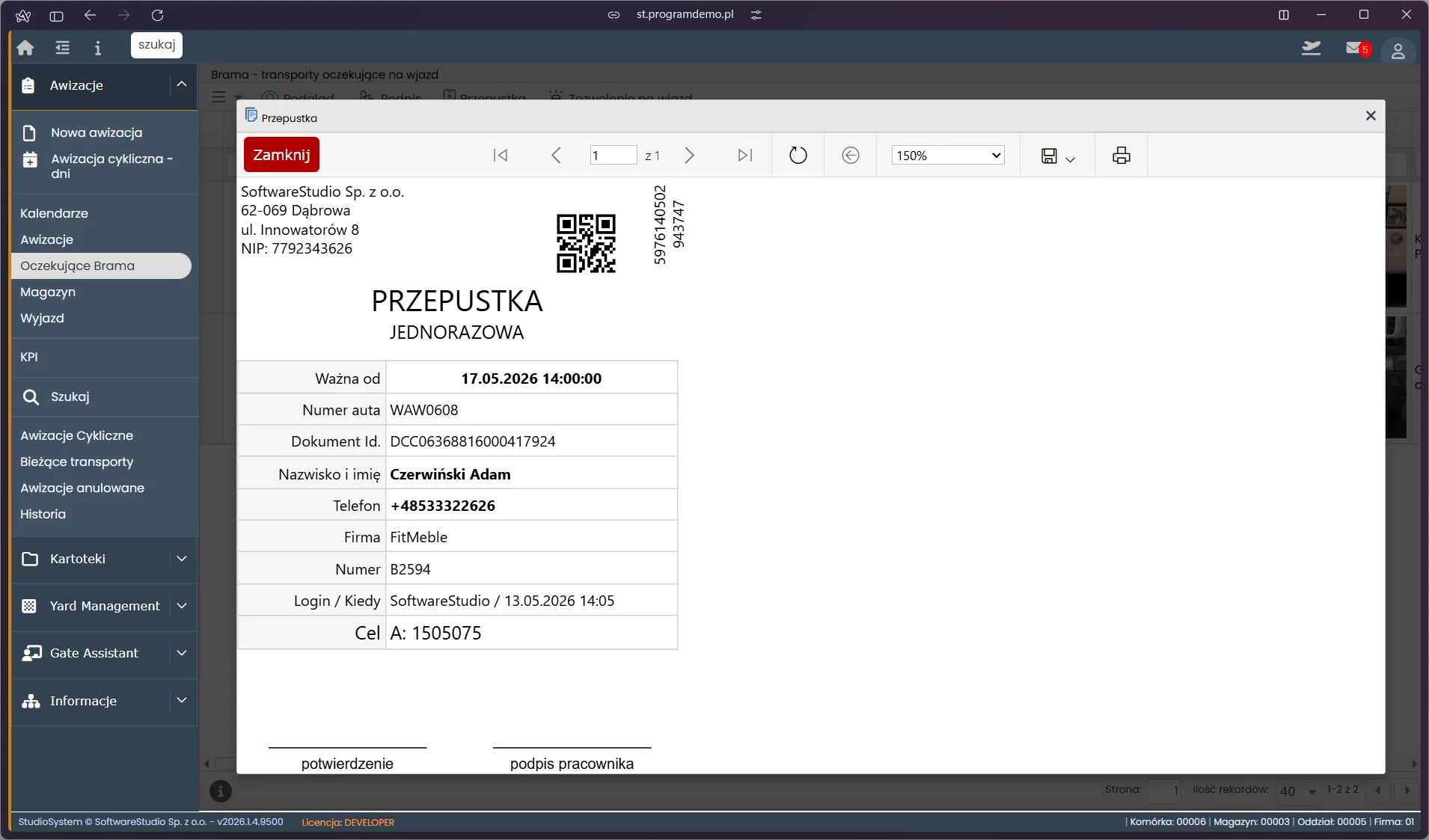The width and height of the screenshot is (1429, 840).
Task: Collapse the sidebar menu icon
Action: click(x=62, y=48)
